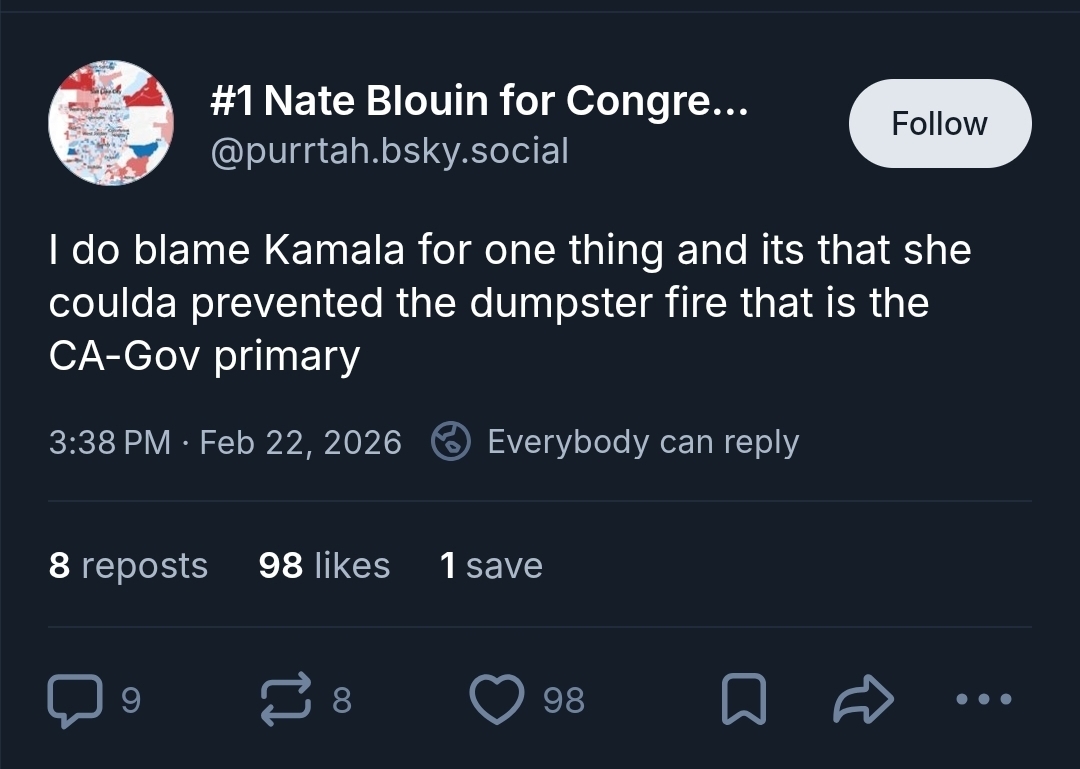This screenshot has width=1080, height=769.
Task: Like the post with heart icon
Action: [497, 700]
